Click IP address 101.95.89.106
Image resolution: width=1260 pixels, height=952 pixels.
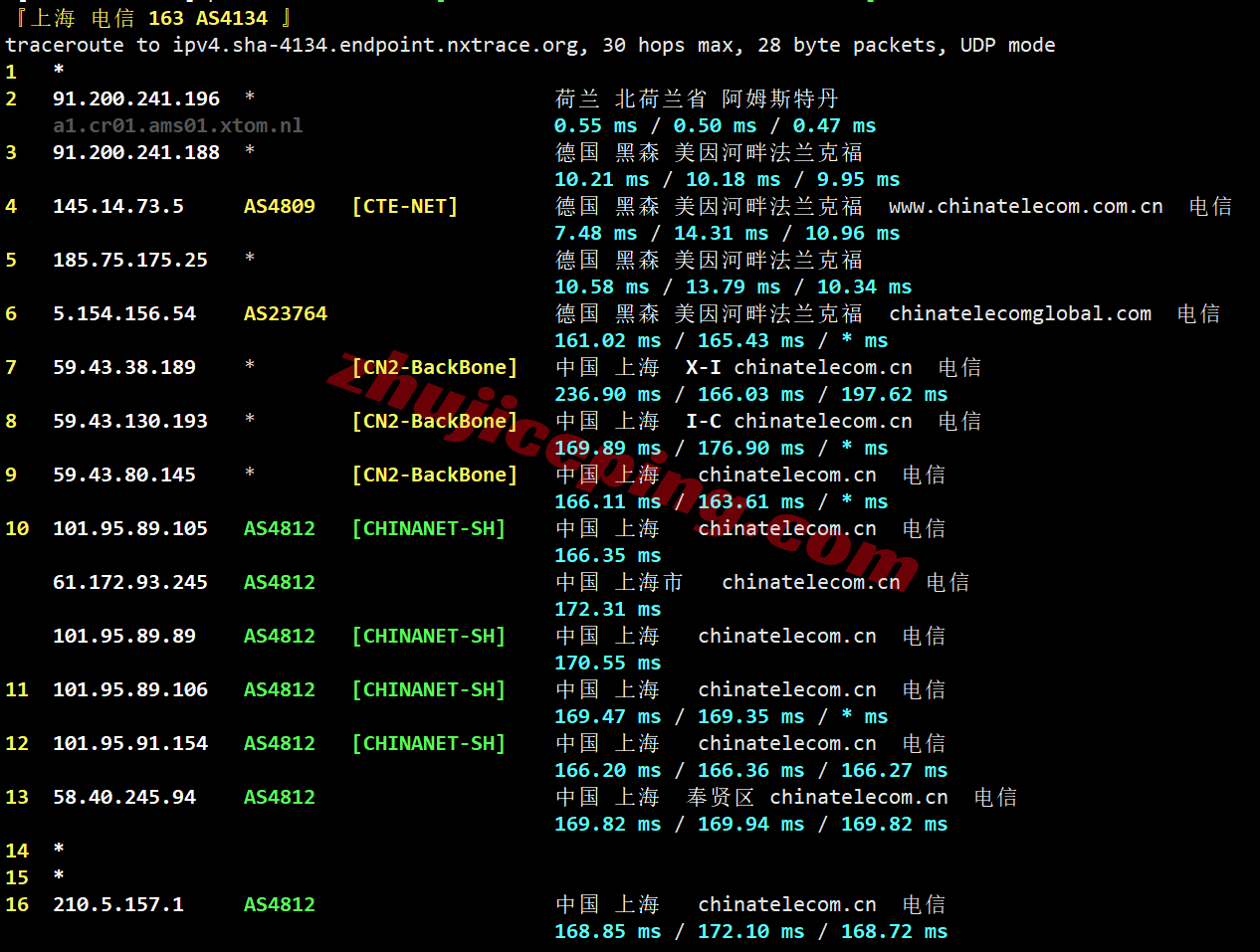(130, 689)
